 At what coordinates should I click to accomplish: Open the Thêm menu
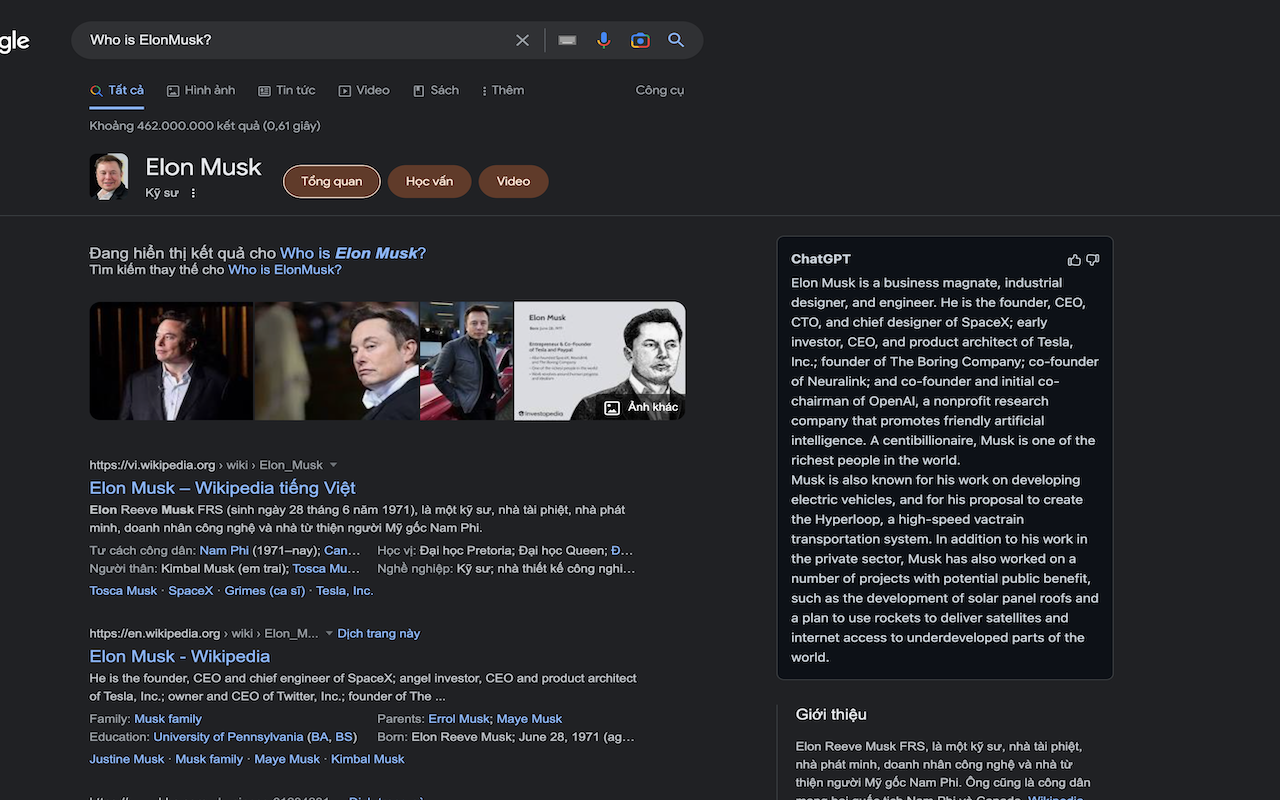(x=502, y=91)
